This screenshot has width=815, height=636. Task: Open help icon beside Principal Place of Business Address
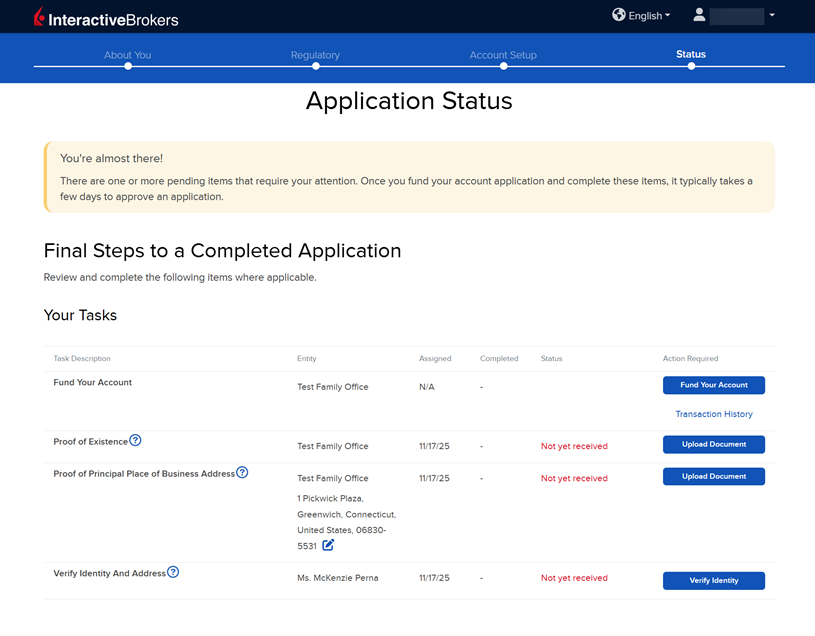[242, 473]
